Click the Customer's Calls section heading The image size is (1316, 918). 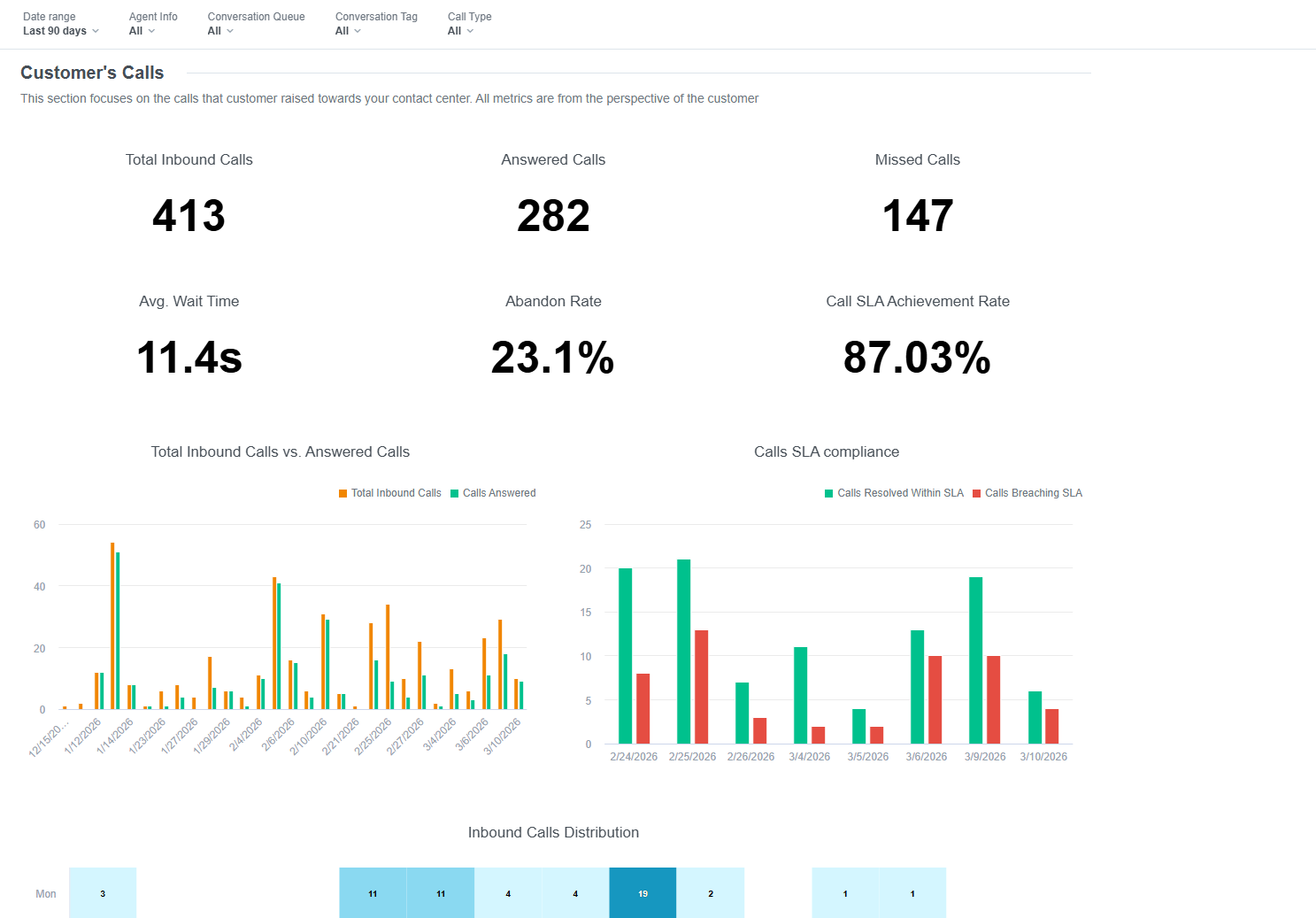point(92,72)
